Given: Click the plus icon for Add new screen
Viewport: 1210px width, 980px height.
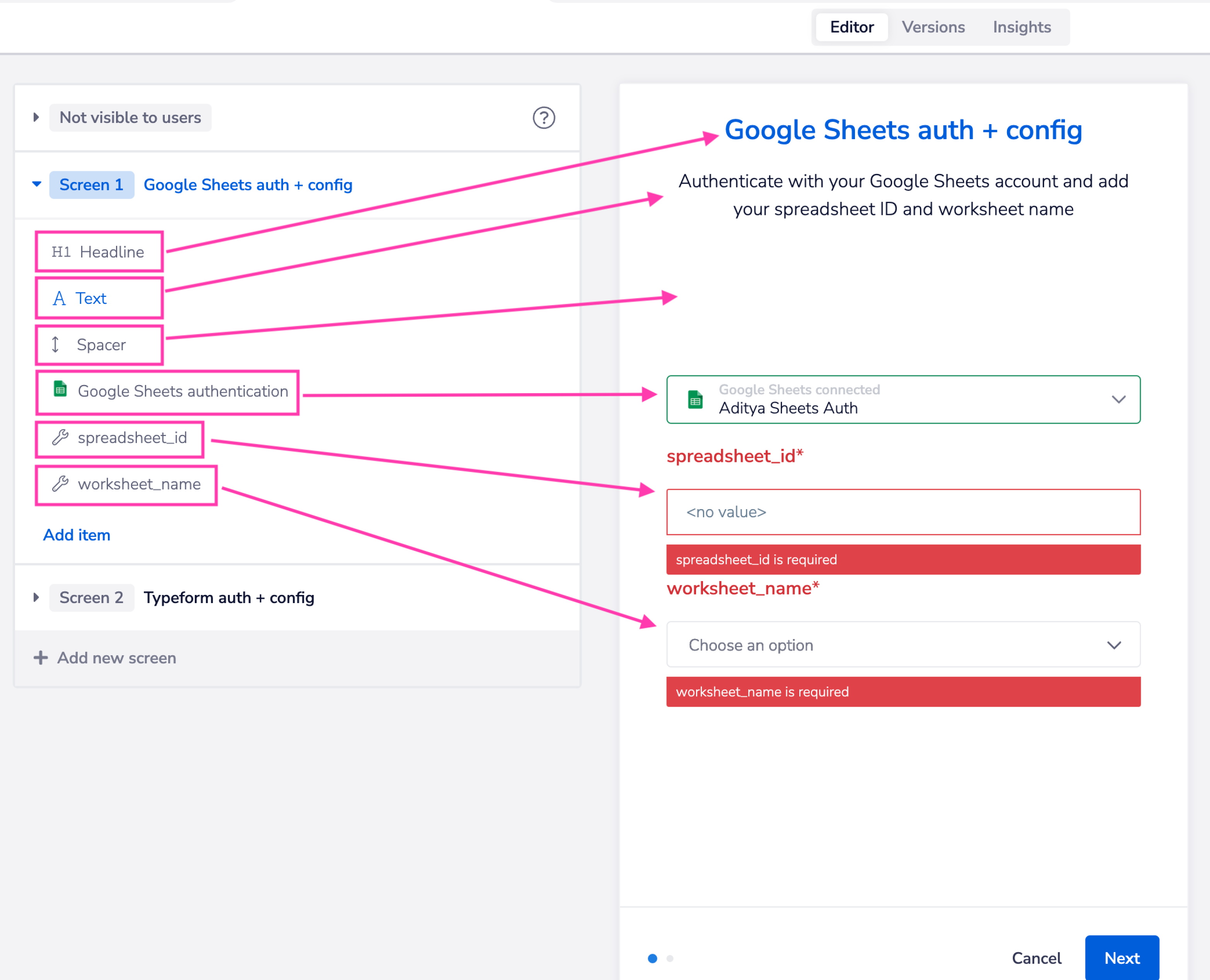Looking at the screenshot, I should pos(41,658).
